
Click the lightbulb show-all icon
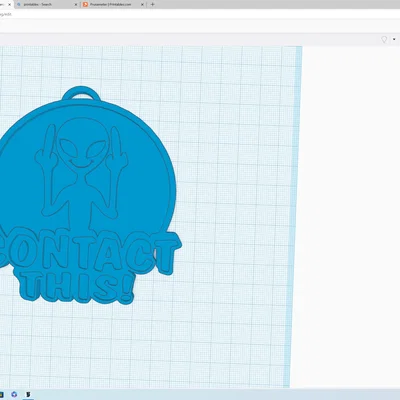point(384,40)
